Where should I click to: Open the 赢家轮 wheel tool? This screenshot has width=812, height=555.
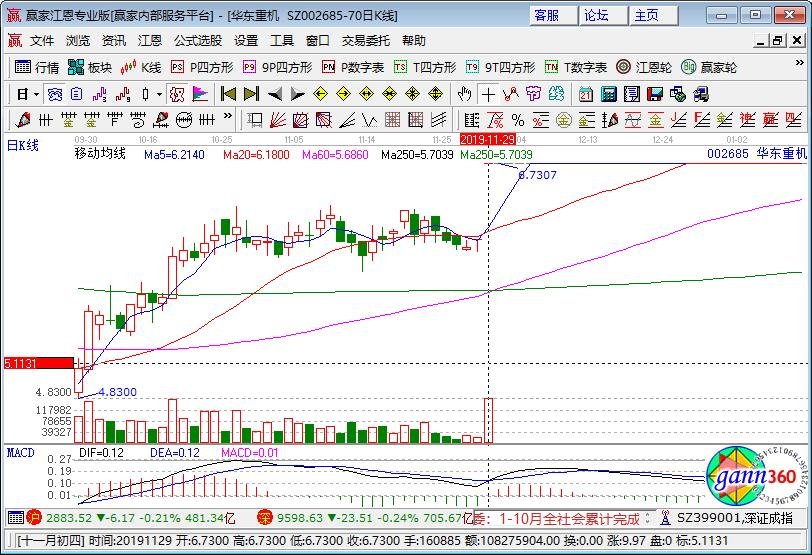709,67
